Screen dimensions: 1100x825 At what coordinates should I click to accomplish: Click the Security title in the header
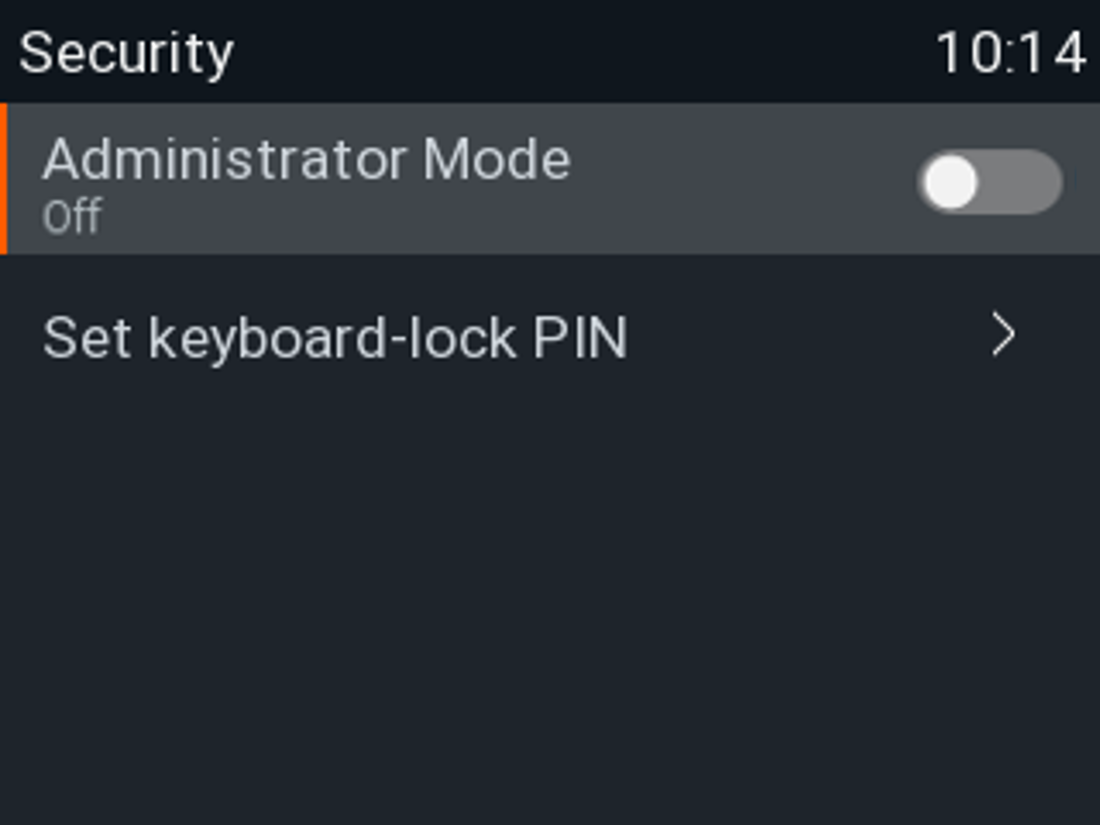point(126,52)
